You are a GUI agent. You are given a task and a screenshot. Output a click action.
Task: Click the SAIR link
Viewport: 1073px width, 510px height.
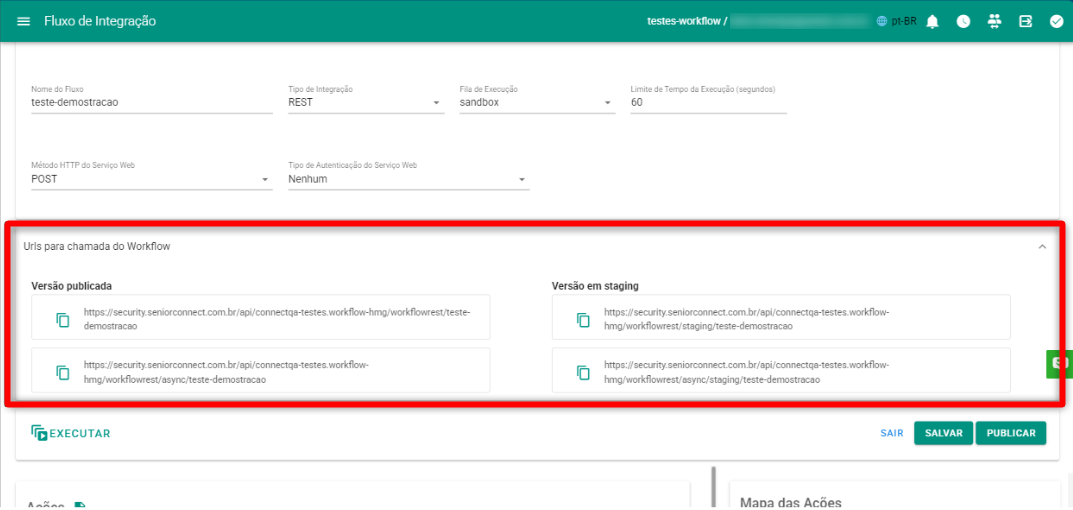[x=892, y=433]
